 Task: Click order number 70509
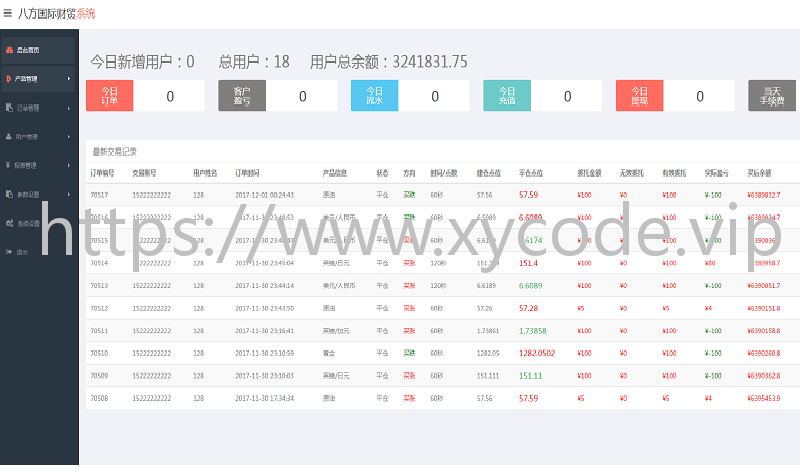point(99,376)
